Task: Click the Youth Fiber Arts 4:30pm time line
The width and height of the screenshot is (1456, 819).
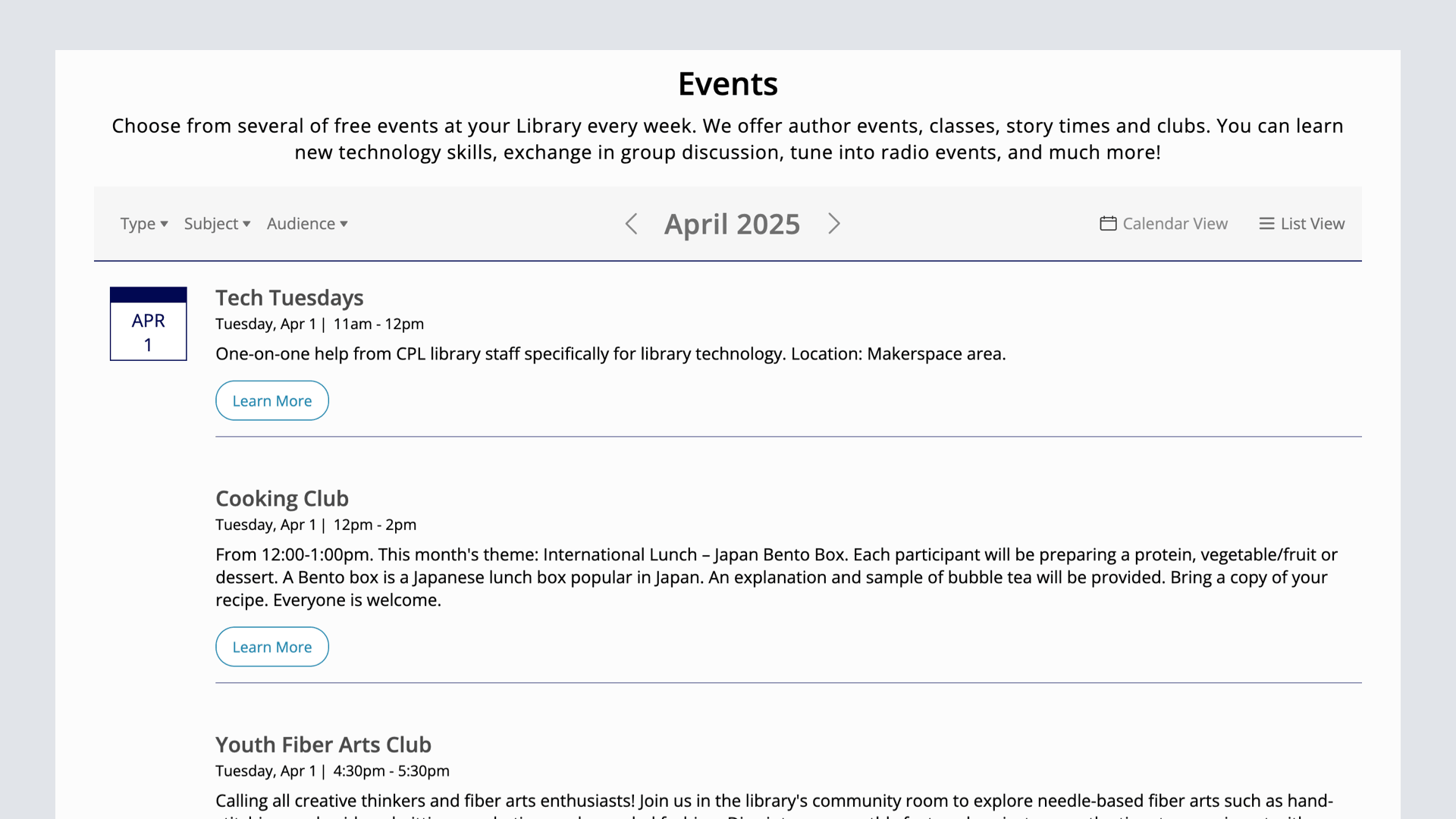Action: tap(332, 771)
